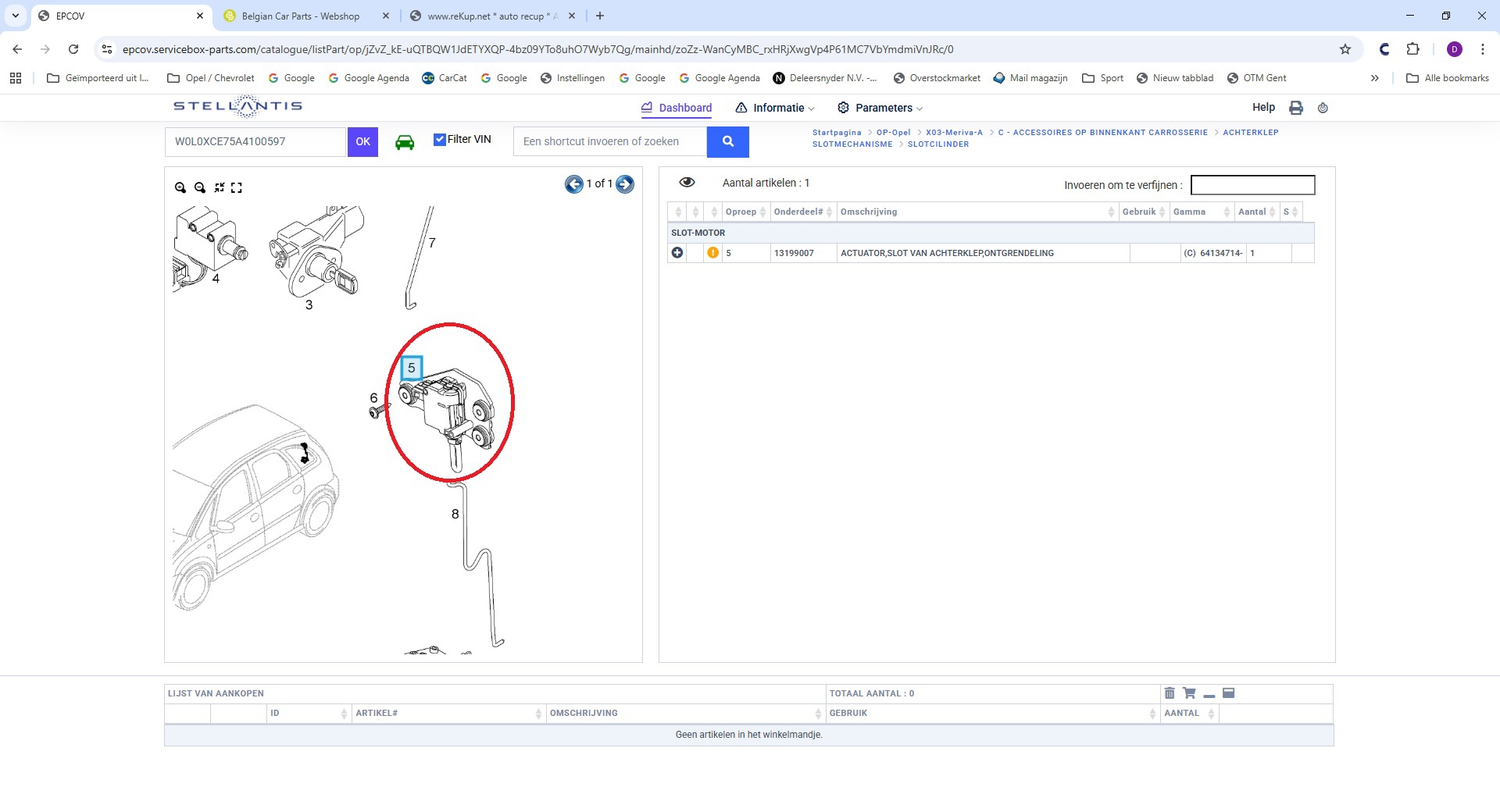Zoom in on the parts diagram

tap(180, 187)
